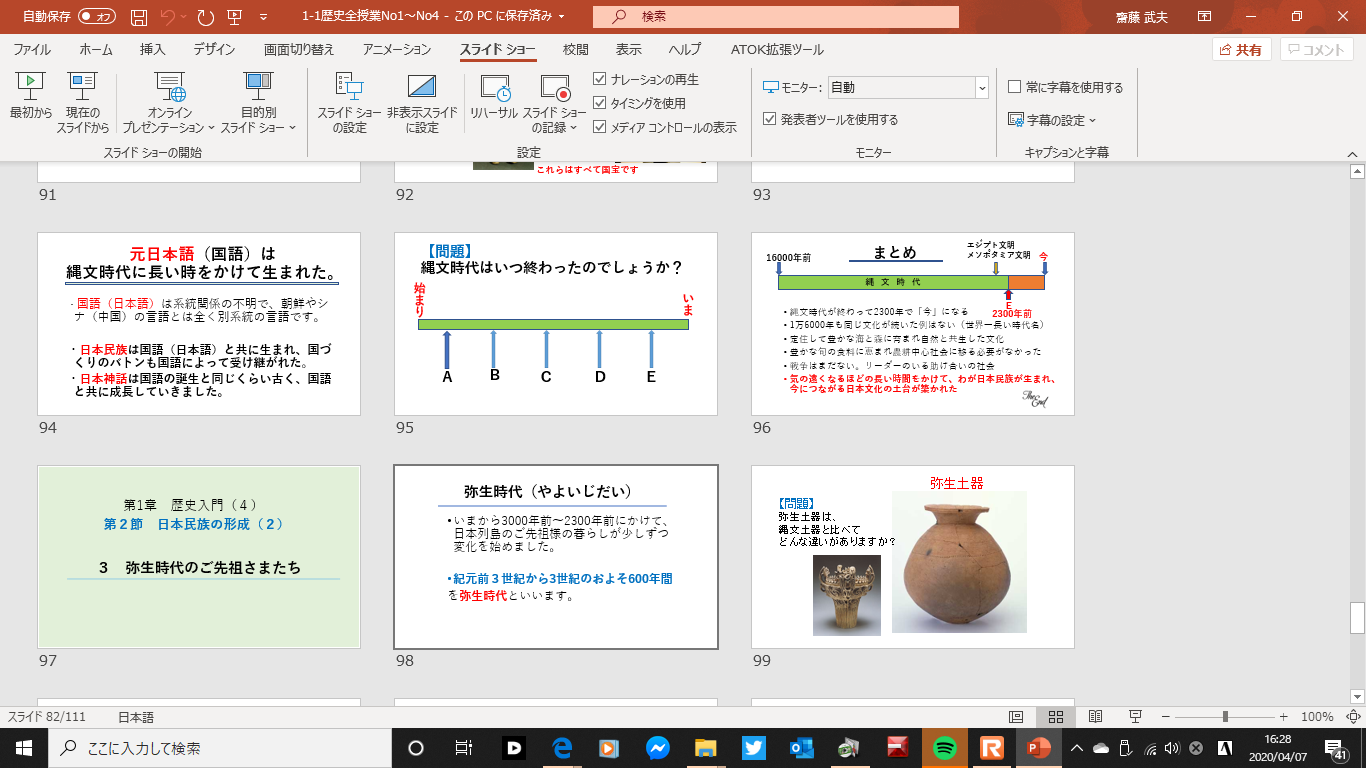Uncheck ナレーションの再生 checkbox
Image resolution: width=1366 pixels, height=768 pixels.
coord(600,79)
